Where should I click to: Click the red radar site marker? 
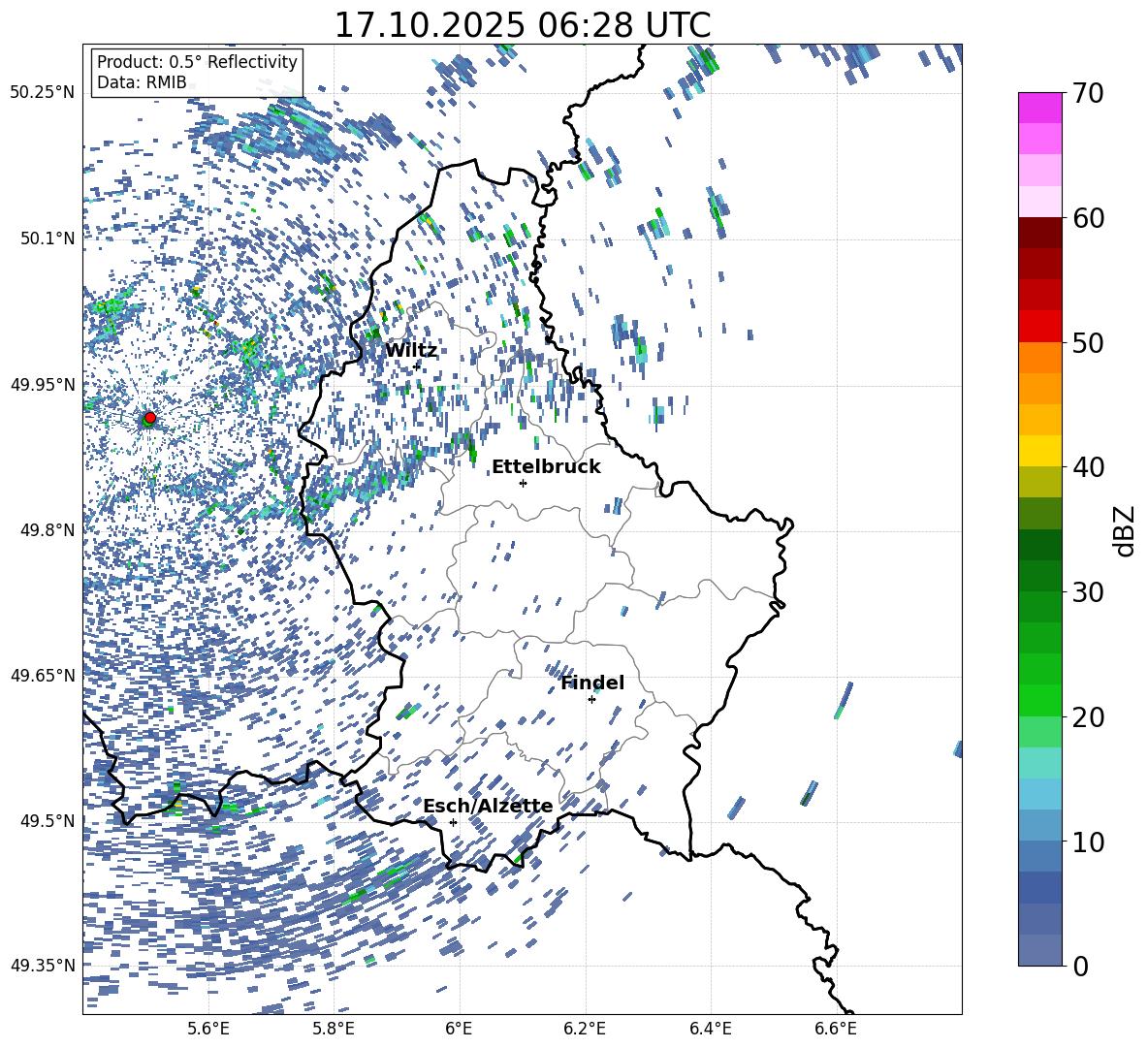149,418
